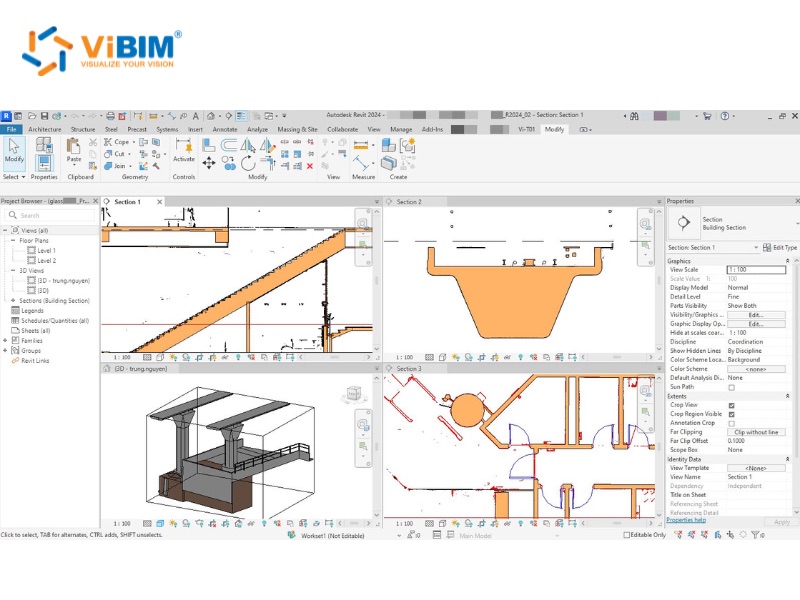This screenshot has width=800, height=600.
Task: Click the Color Scheme <none> button
Action: click(x=756, y=369)
